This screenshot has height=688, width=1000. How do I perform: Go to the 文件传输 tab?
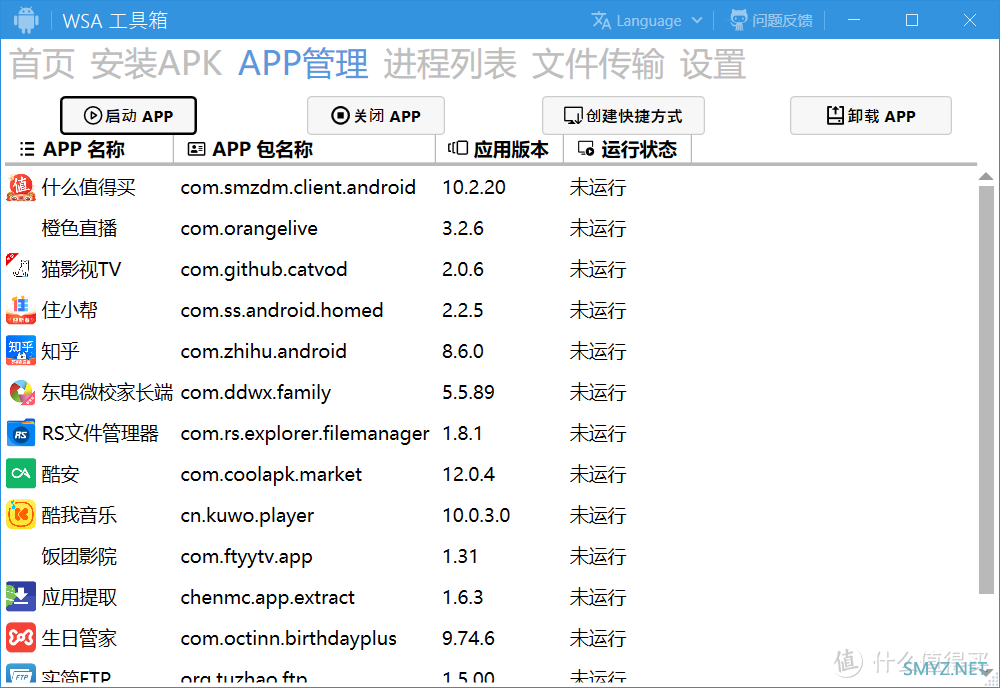pos(598,64)
